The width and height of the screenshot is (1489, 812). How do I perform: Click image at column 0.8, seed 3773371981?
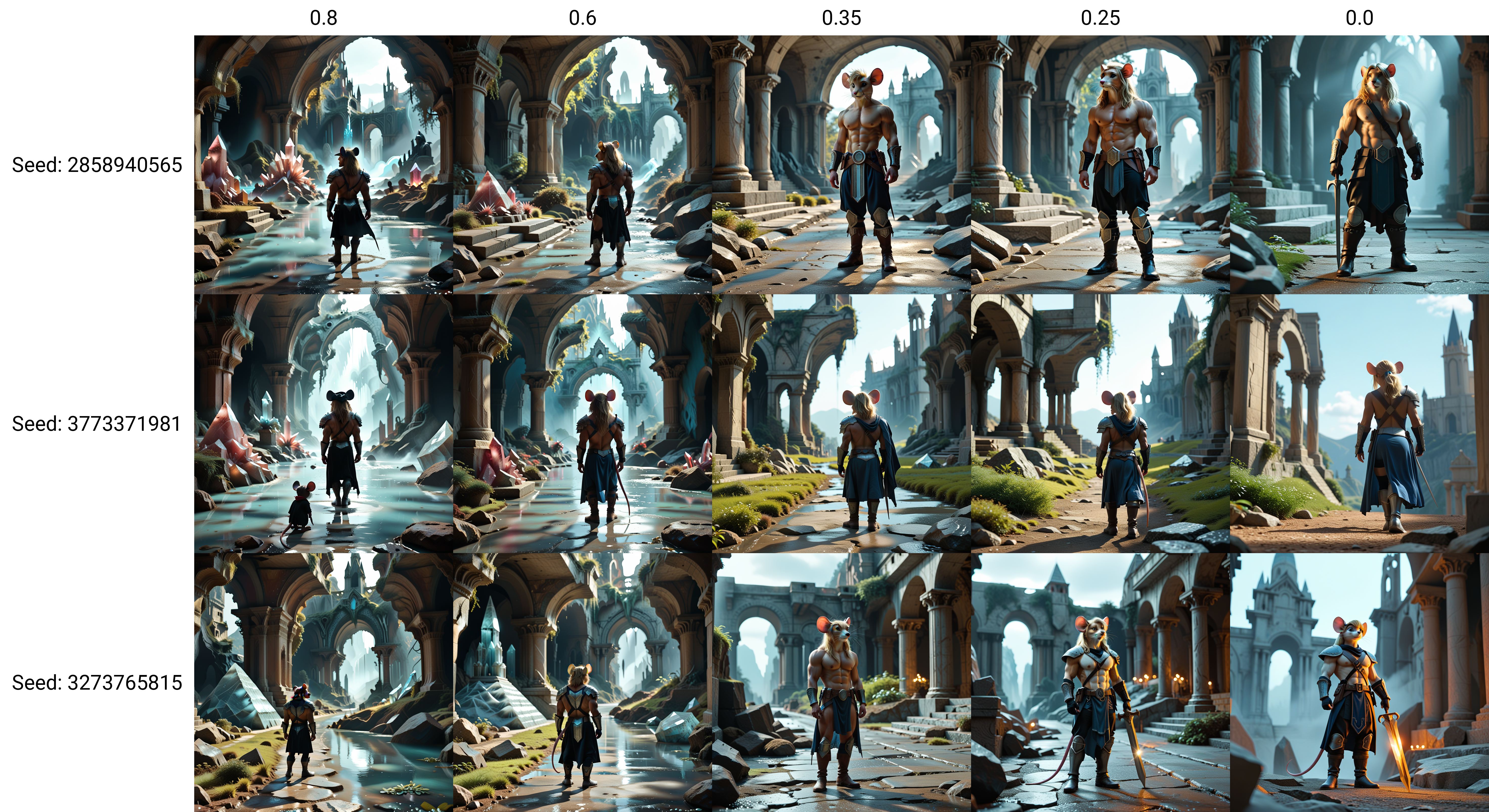click(324, 424)
